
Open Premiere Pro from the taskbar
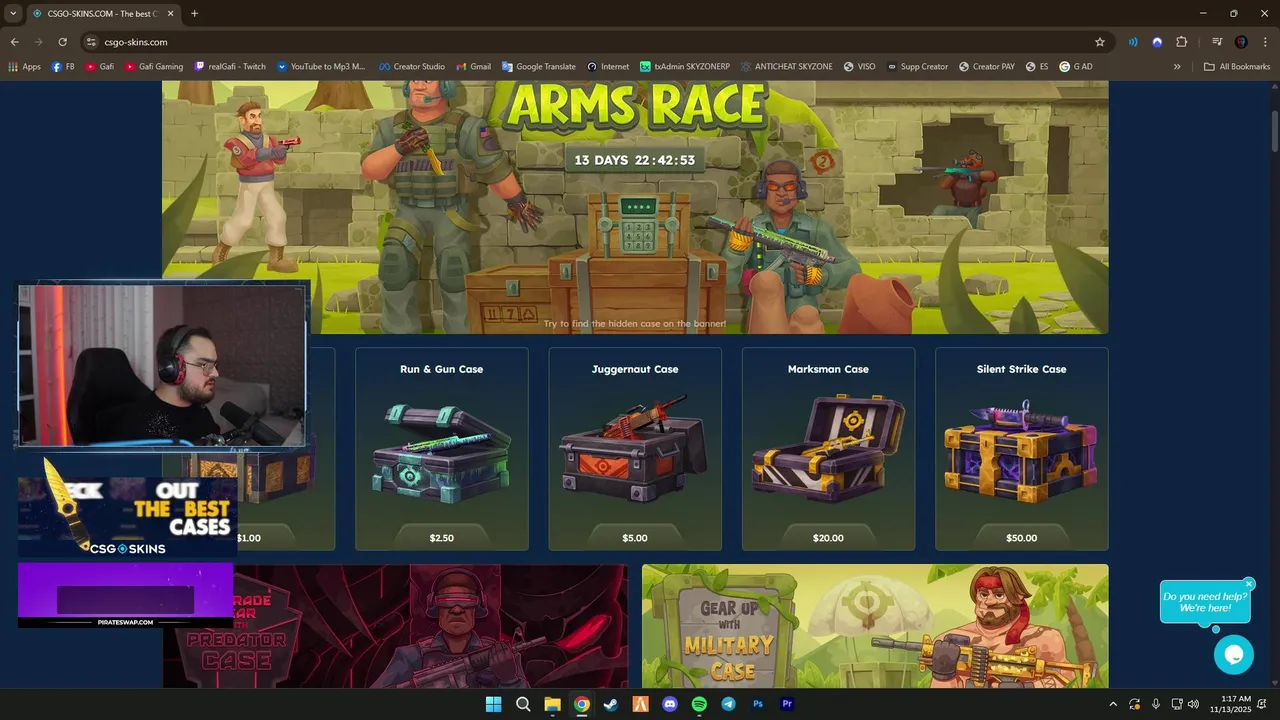coord(787,704)
